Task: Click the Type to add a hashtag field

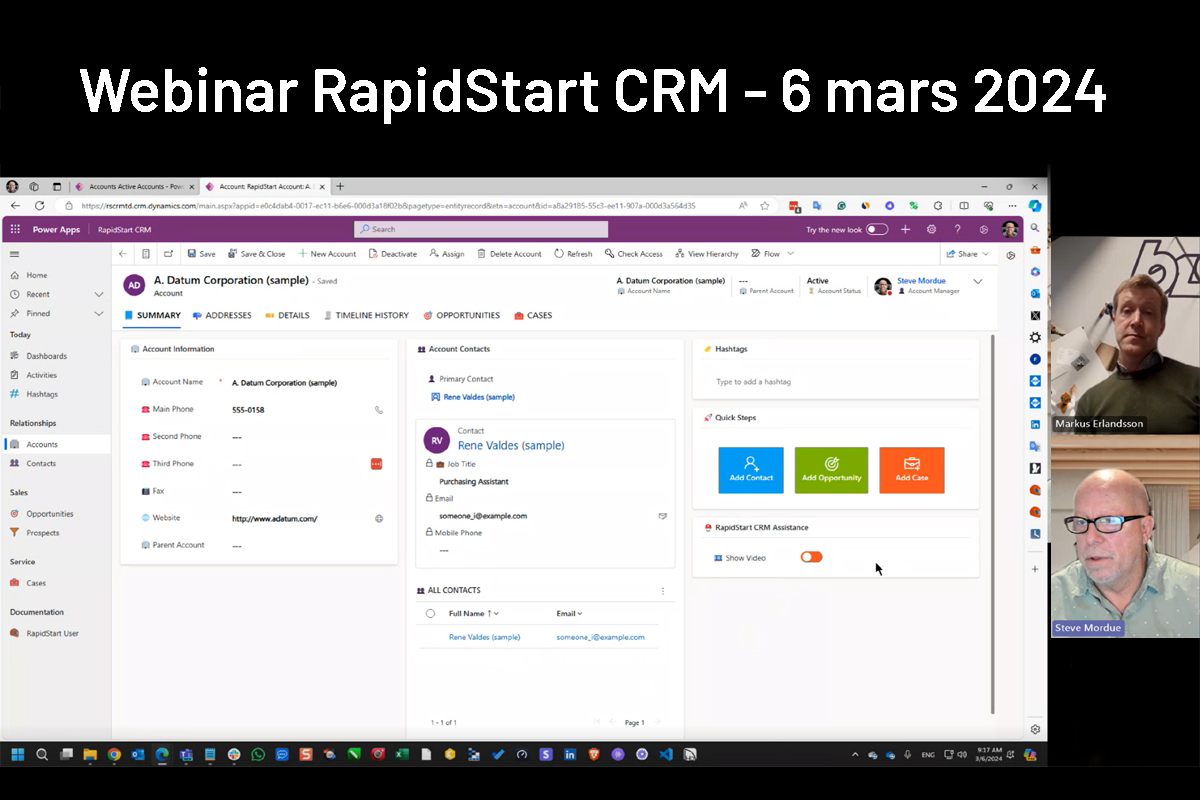Action: (x=835, y=382)
